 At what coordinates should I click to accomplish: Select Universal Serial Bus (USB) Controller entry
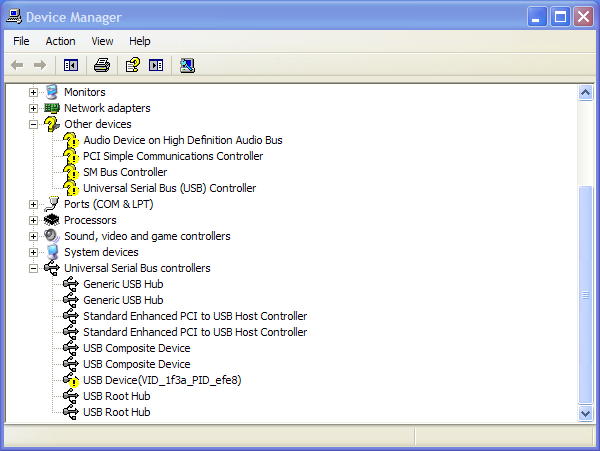(170, 189)
